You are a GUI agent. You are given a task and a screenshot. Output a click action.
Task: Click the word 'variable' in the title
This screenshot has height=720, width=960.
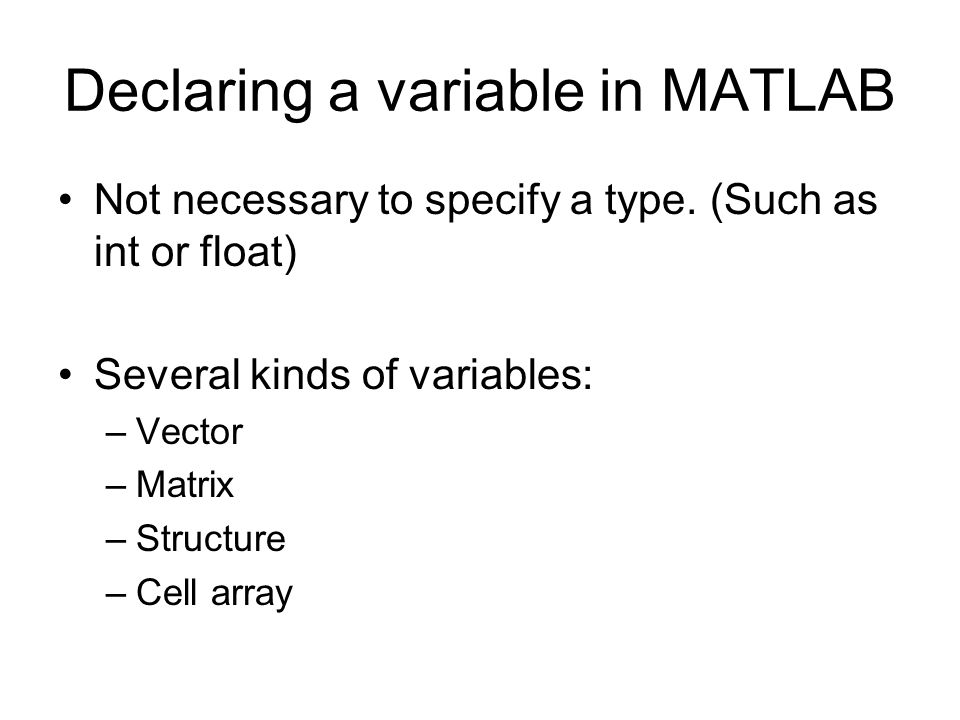(x=480, y=91)
